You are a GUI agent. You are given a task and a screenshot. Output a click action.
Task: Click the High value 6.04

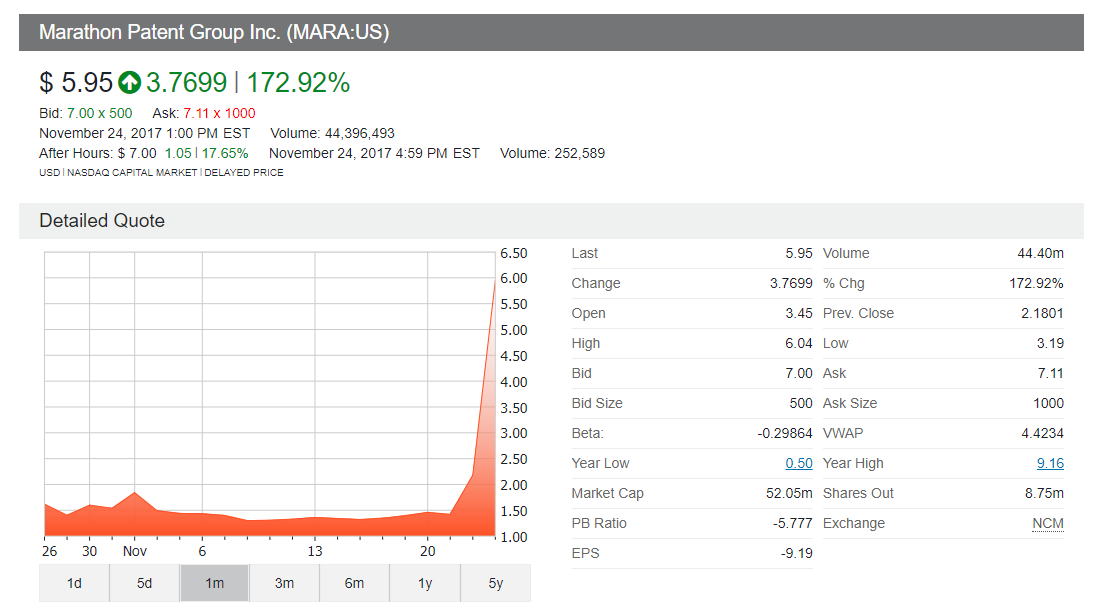click(x=799, y=343)
